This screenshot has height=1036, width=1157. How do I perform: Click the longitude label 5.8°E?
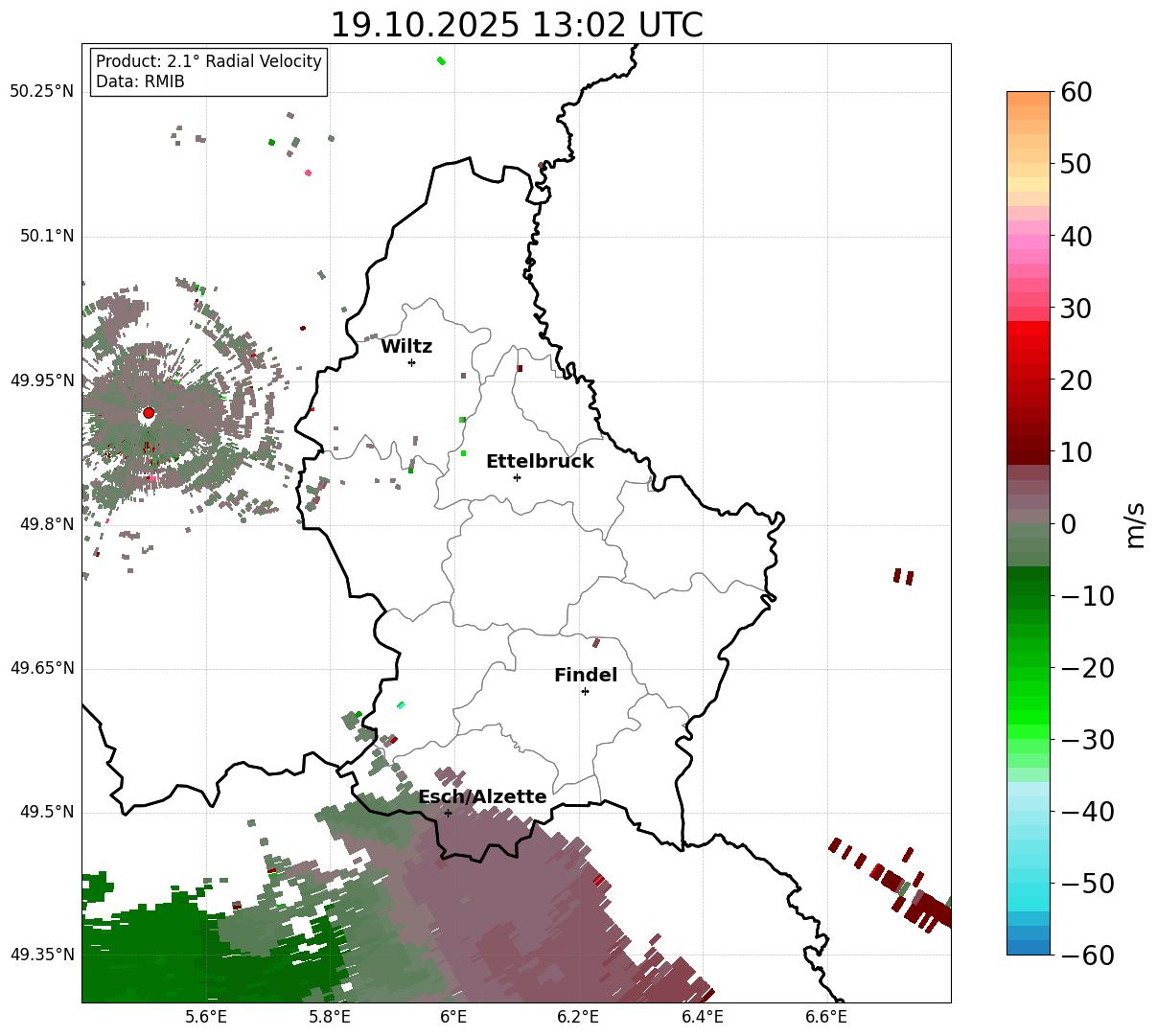330,1017
